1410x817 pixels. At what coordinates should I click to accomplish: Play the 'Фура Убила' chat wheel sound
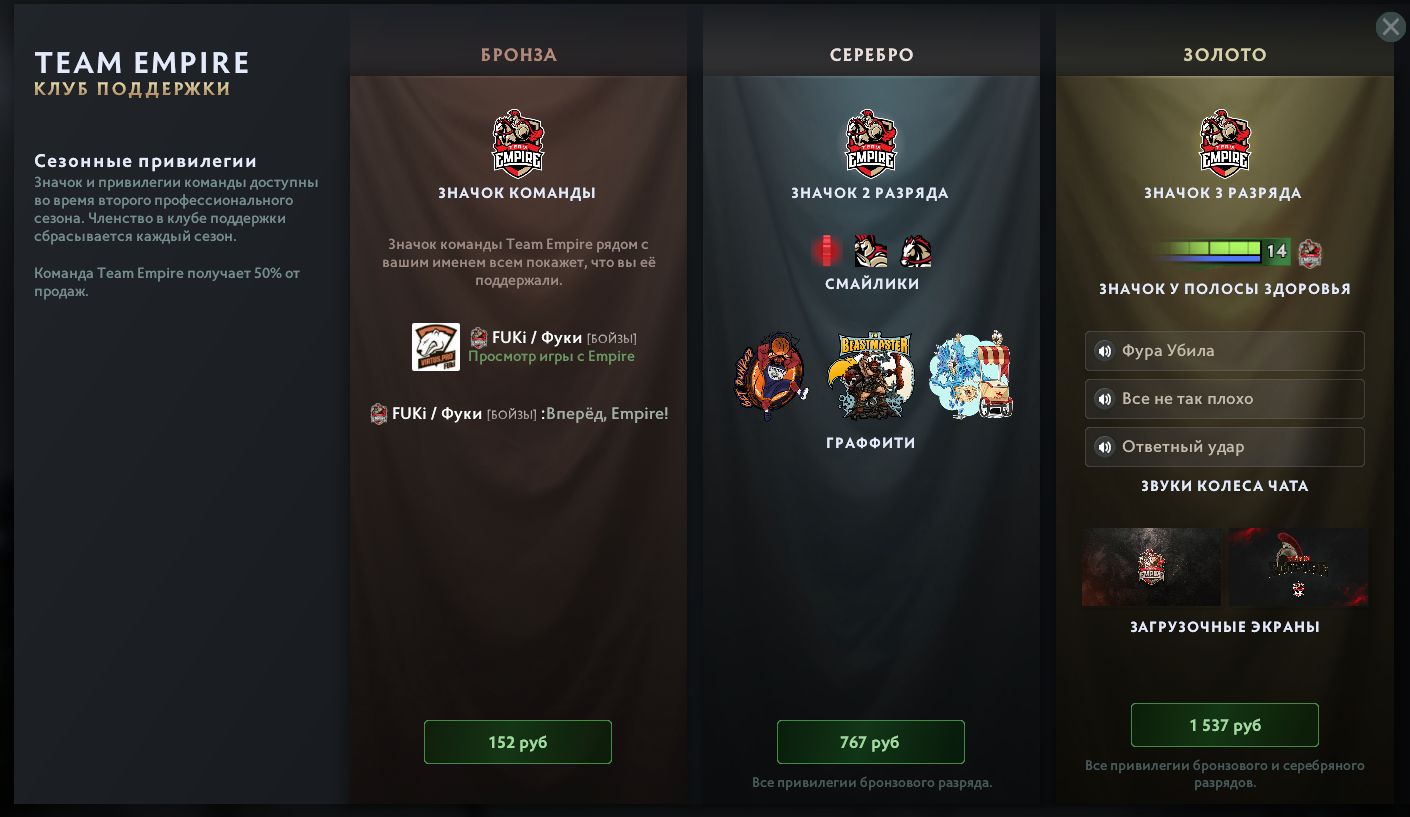[x=1224, y=351]
